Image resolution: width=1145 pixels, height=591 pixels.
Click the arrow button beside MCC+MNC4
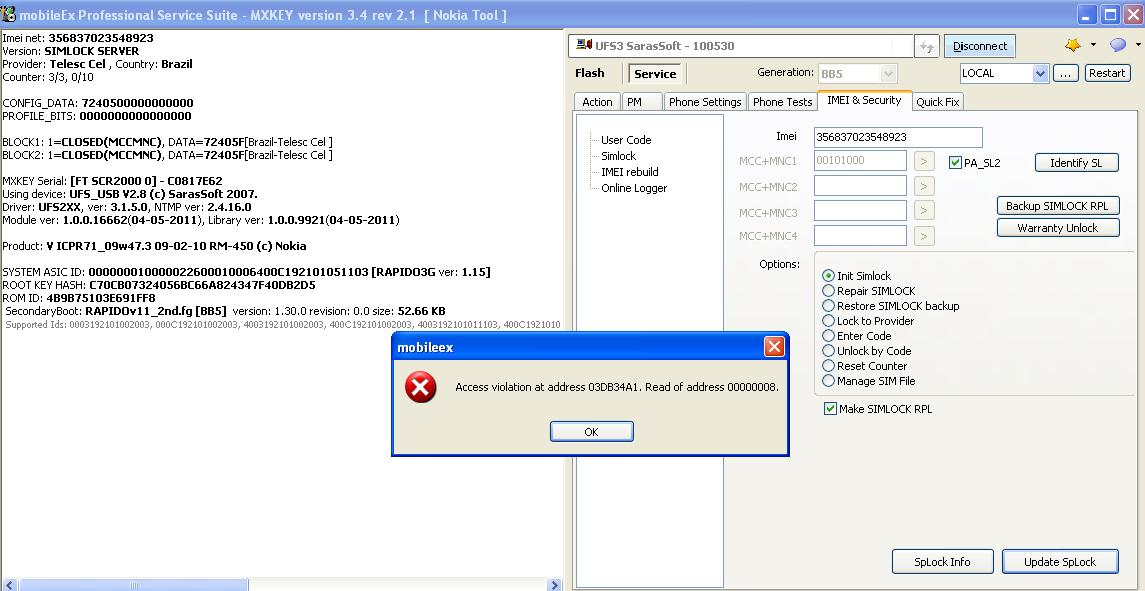[x=924, y=236]
